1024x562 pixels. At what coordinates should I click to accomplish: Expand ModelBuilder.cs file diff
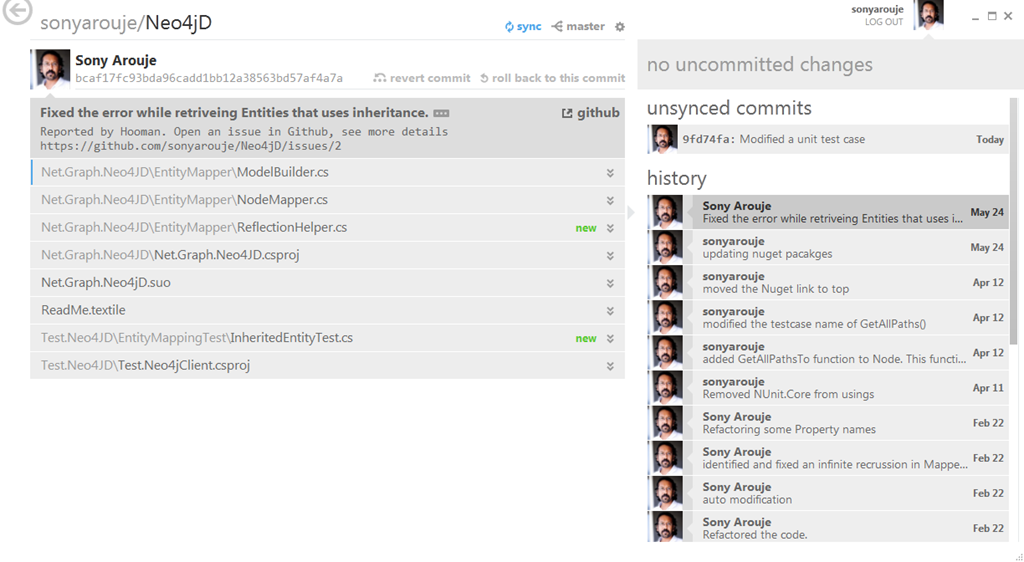(610, 173)
